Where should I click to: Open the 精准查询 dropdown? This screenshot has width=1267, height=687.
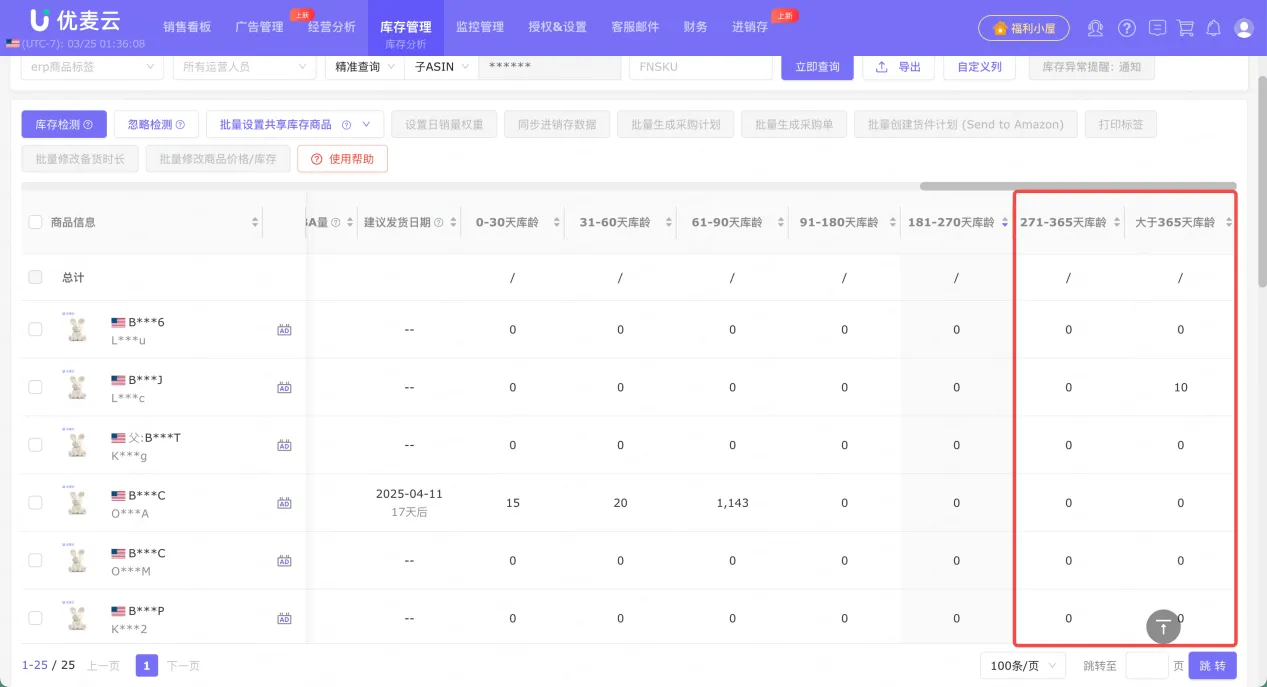point(364,67)
